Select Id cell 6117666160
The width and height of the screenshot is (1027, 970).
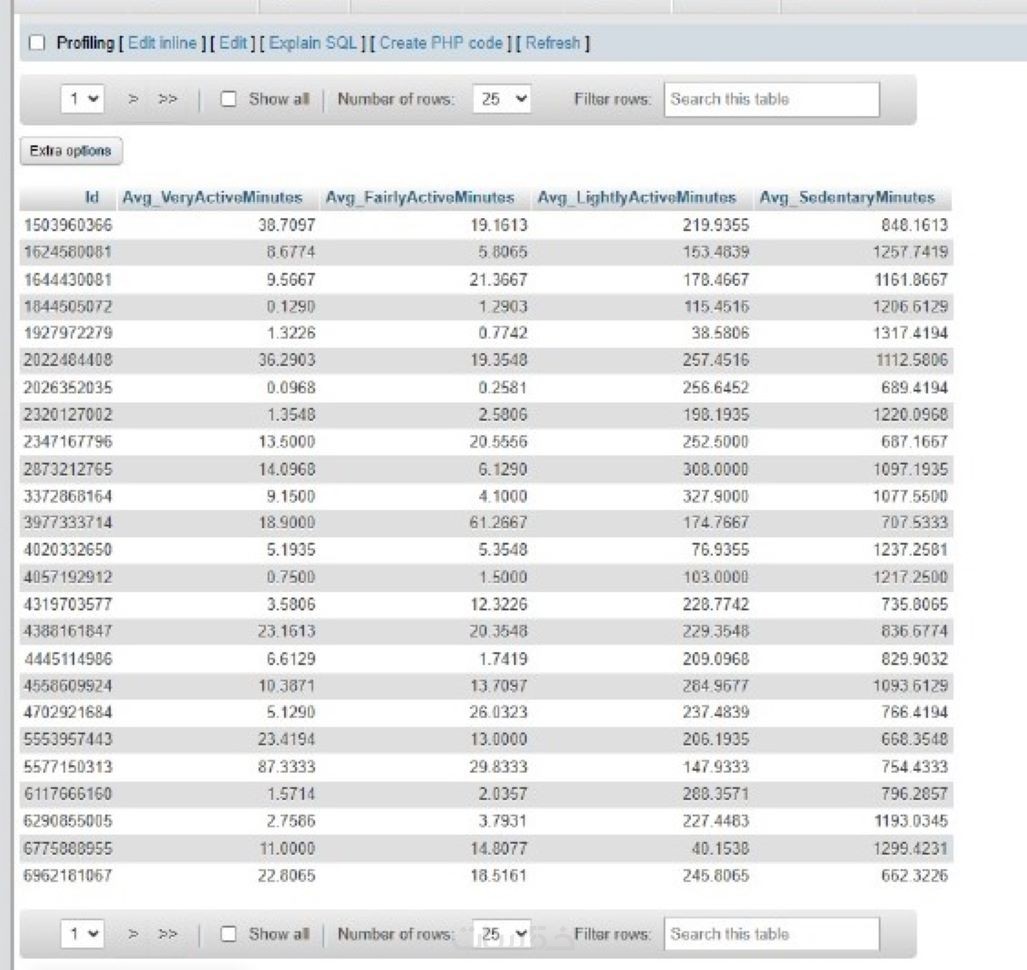pyautogui.click(x=68, y=794)
